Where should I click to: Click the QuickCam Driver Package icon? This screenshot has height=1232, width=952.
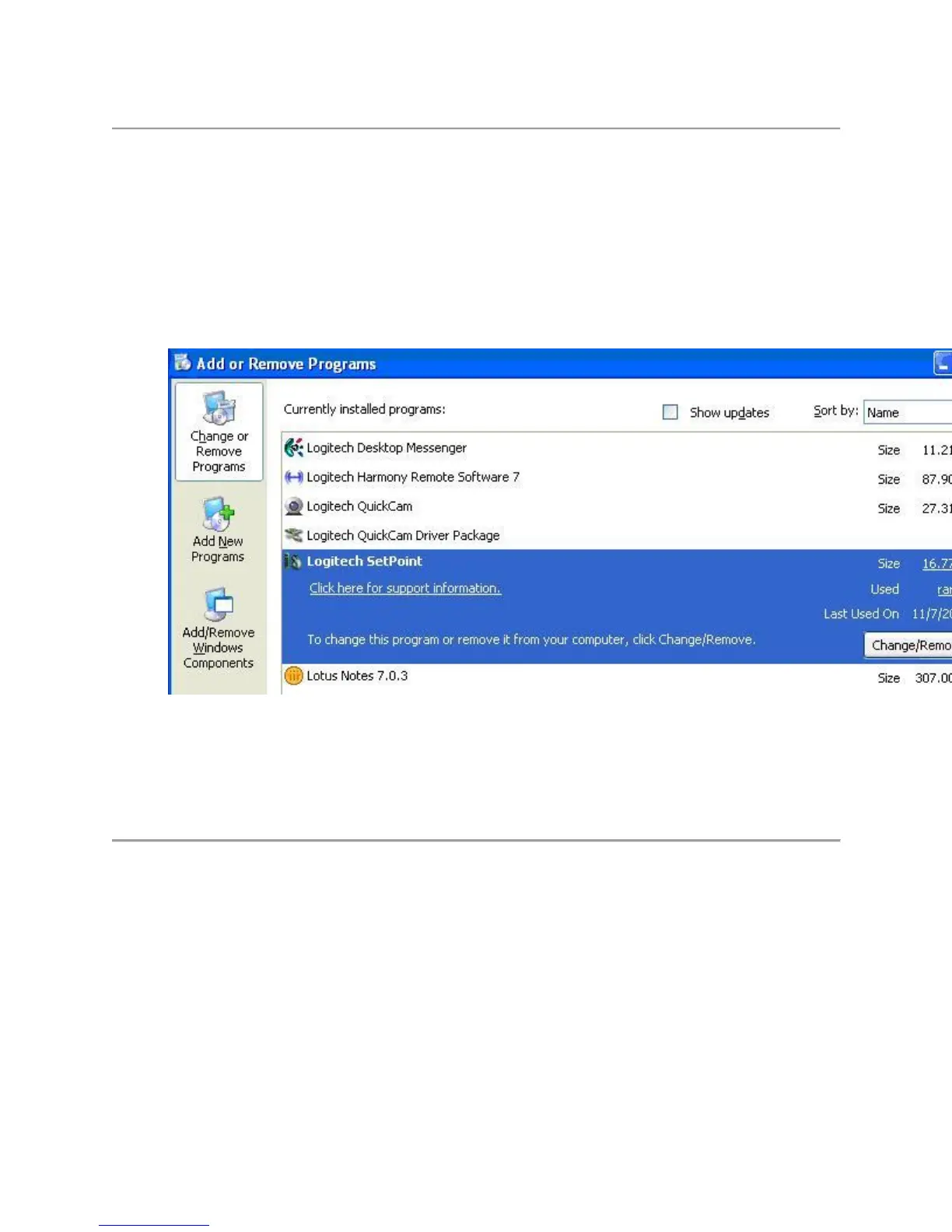click(x=293, y=535)
